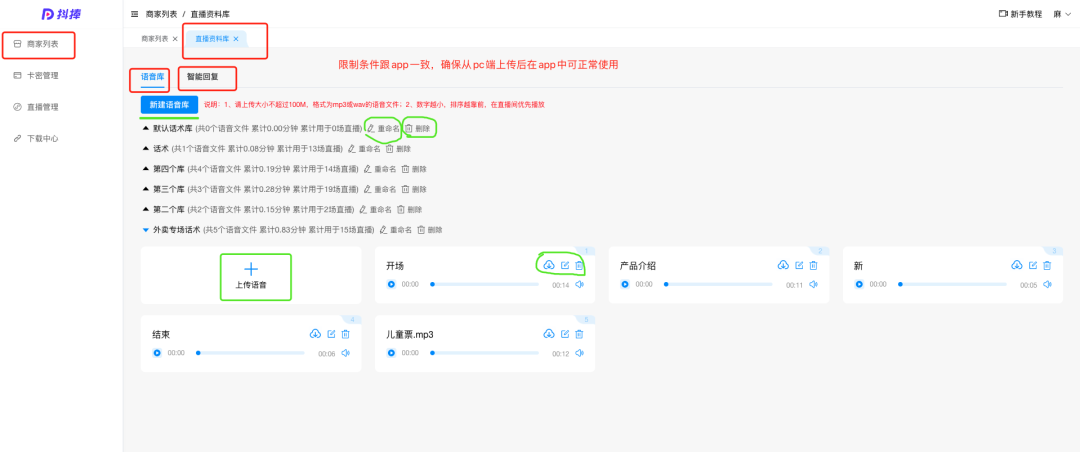Delete the 产品介绍 voice card

[813, 265]
